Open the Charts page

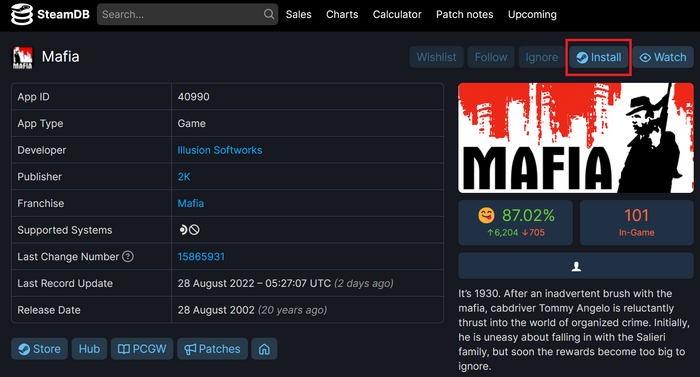click(342, 14)
